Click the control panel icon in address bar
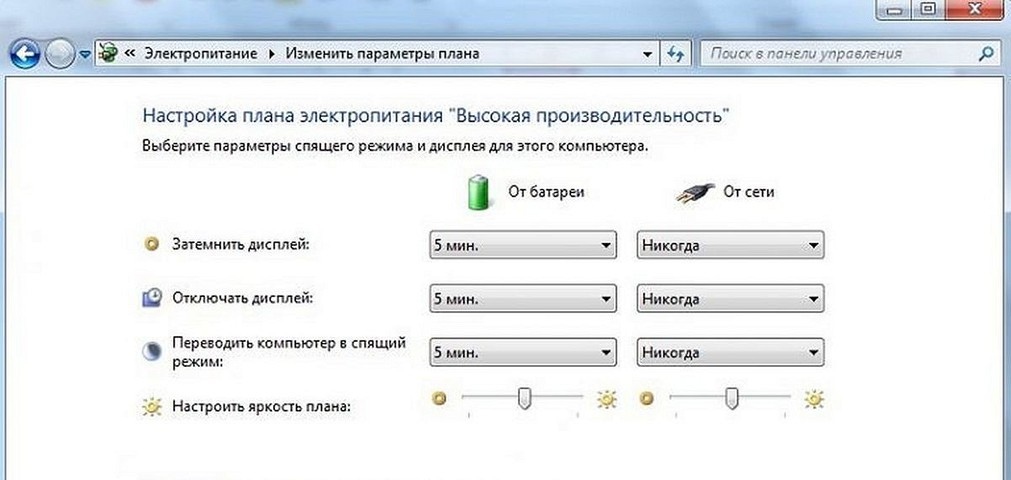Screen dimensions: 1011x480 tap(109, 53)
